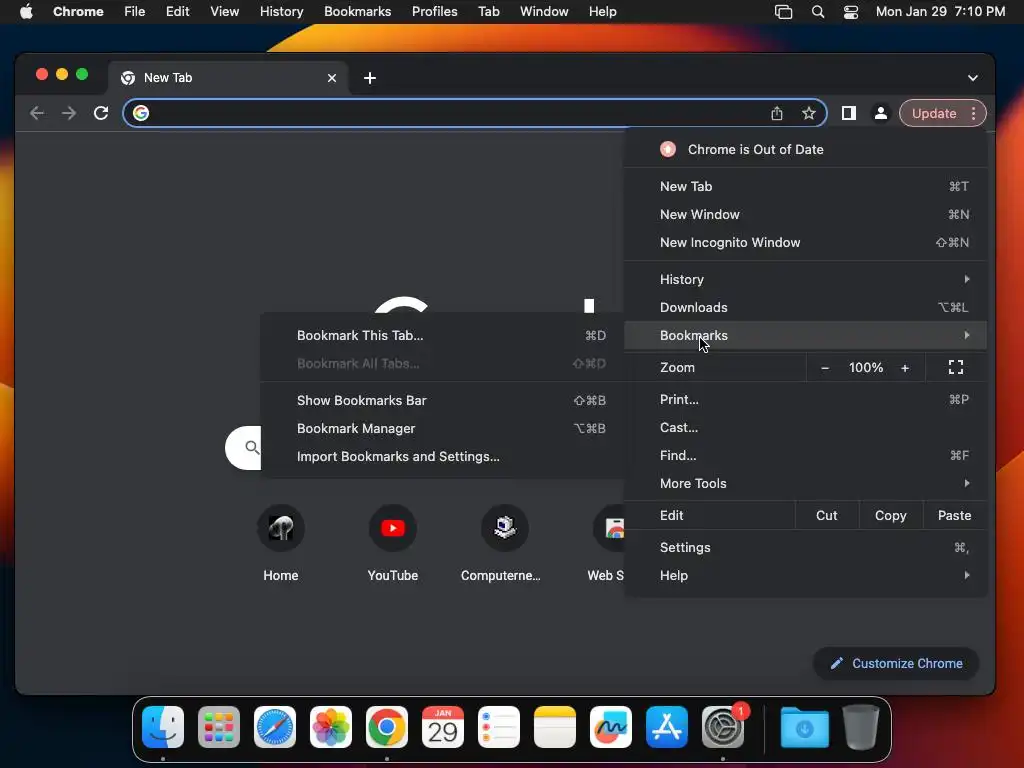Expand the More Tools submenu
Image resolution: width=1024 pixels, height=768 pixels.
[x=806, y=484]
